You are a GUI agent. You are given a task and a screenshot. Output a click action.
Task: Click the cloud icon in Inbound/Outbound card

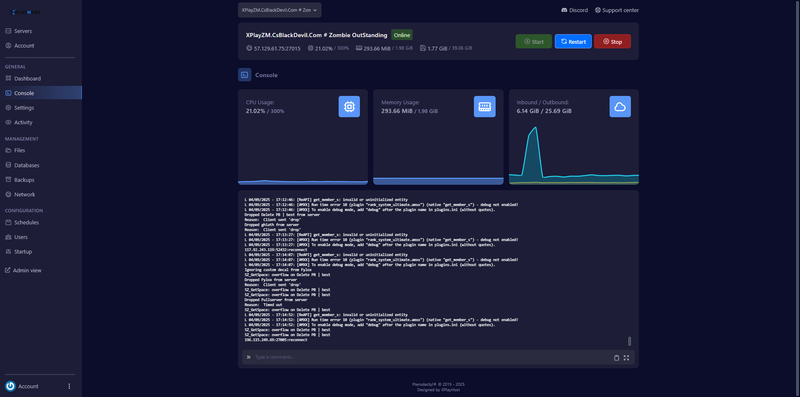[x=620, y=107]
